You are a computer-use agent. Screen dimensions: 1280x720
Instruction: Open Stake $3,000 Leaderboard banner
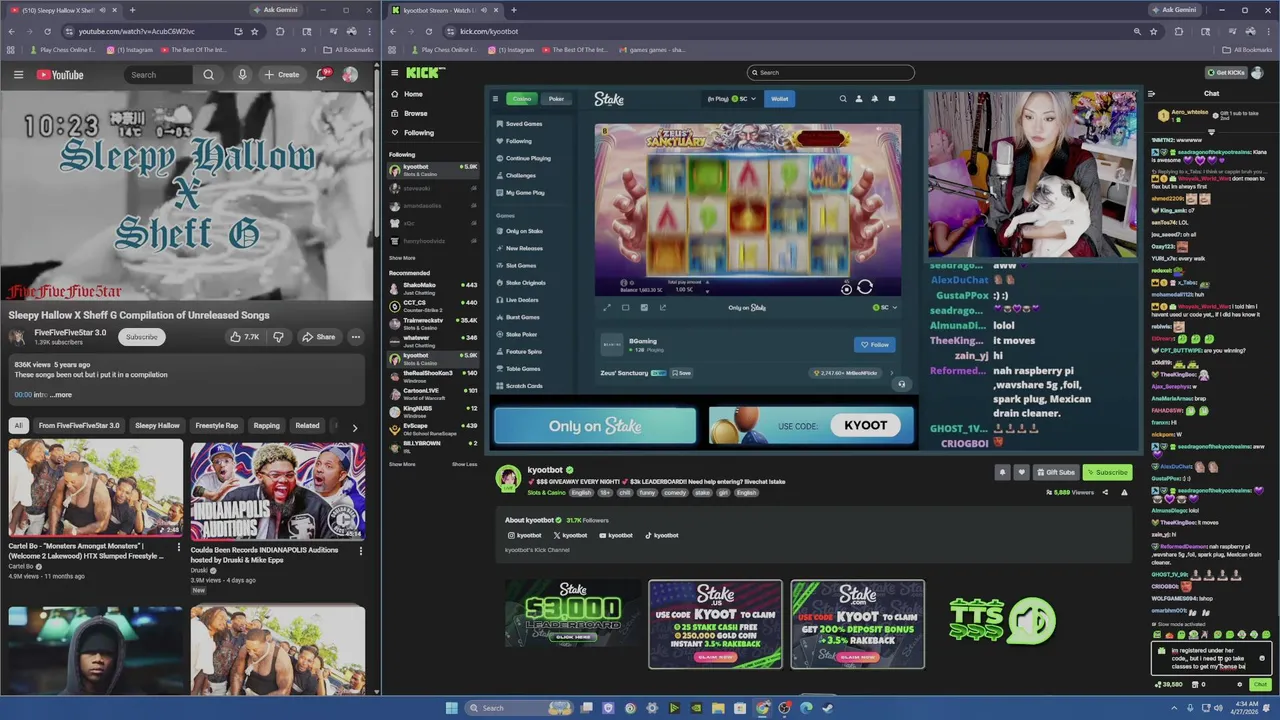coord(573,612)
